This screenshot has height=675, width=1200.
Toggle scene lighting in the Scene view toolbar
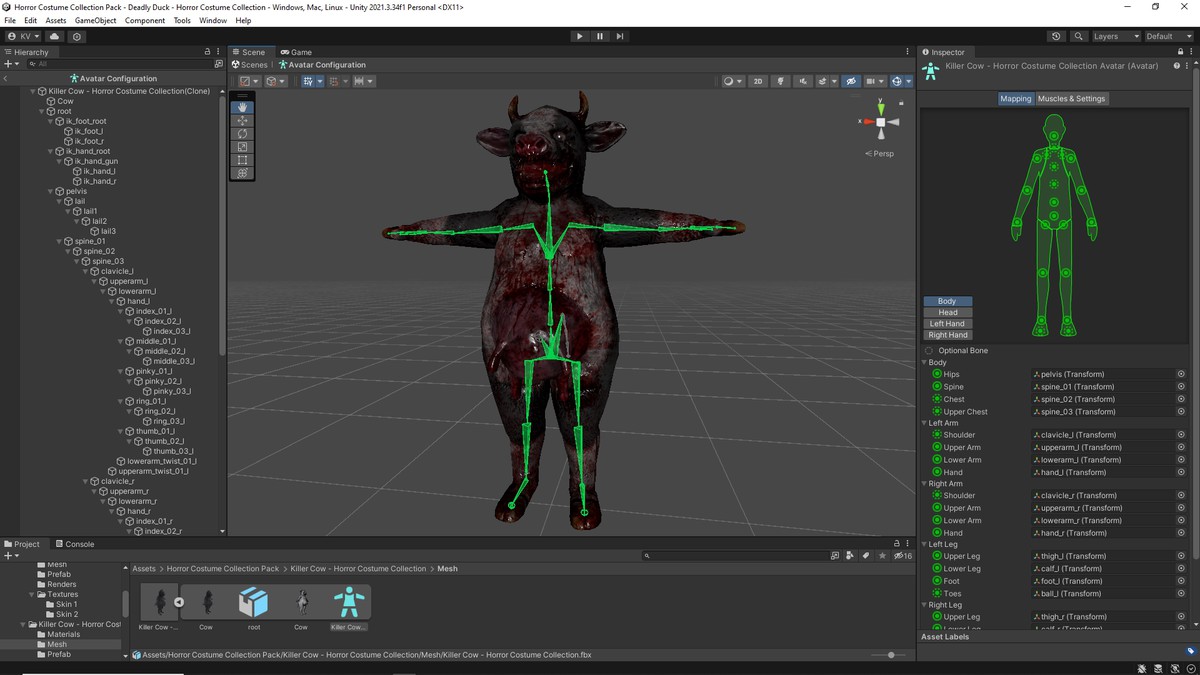pyautogui.click(x=781, y=81)
